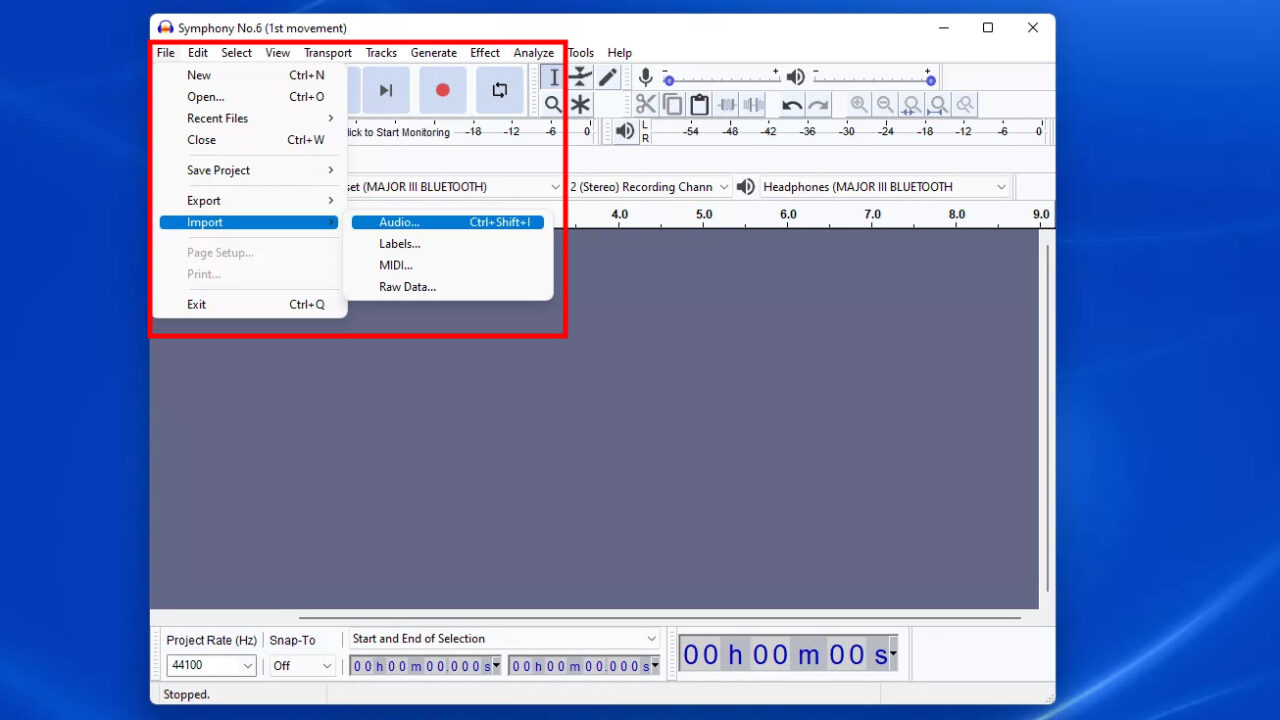Choose MIDI from the Import submenu
This screenshot has height=720, width=1280.
[x=396, y=265]
